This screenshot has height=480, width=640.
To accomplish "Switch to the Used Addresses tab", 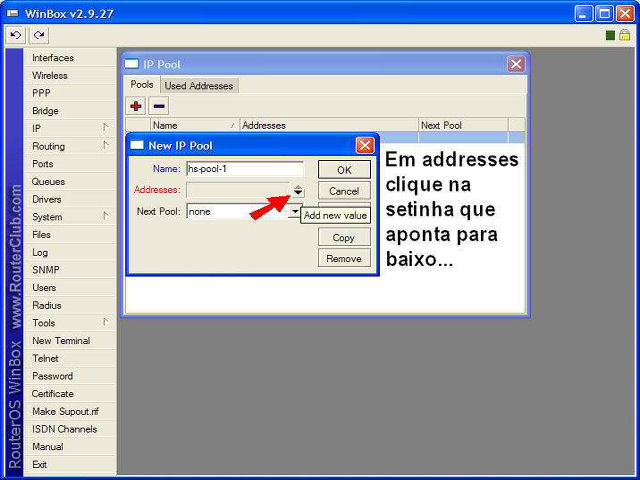I will click(x=199, y=86).
